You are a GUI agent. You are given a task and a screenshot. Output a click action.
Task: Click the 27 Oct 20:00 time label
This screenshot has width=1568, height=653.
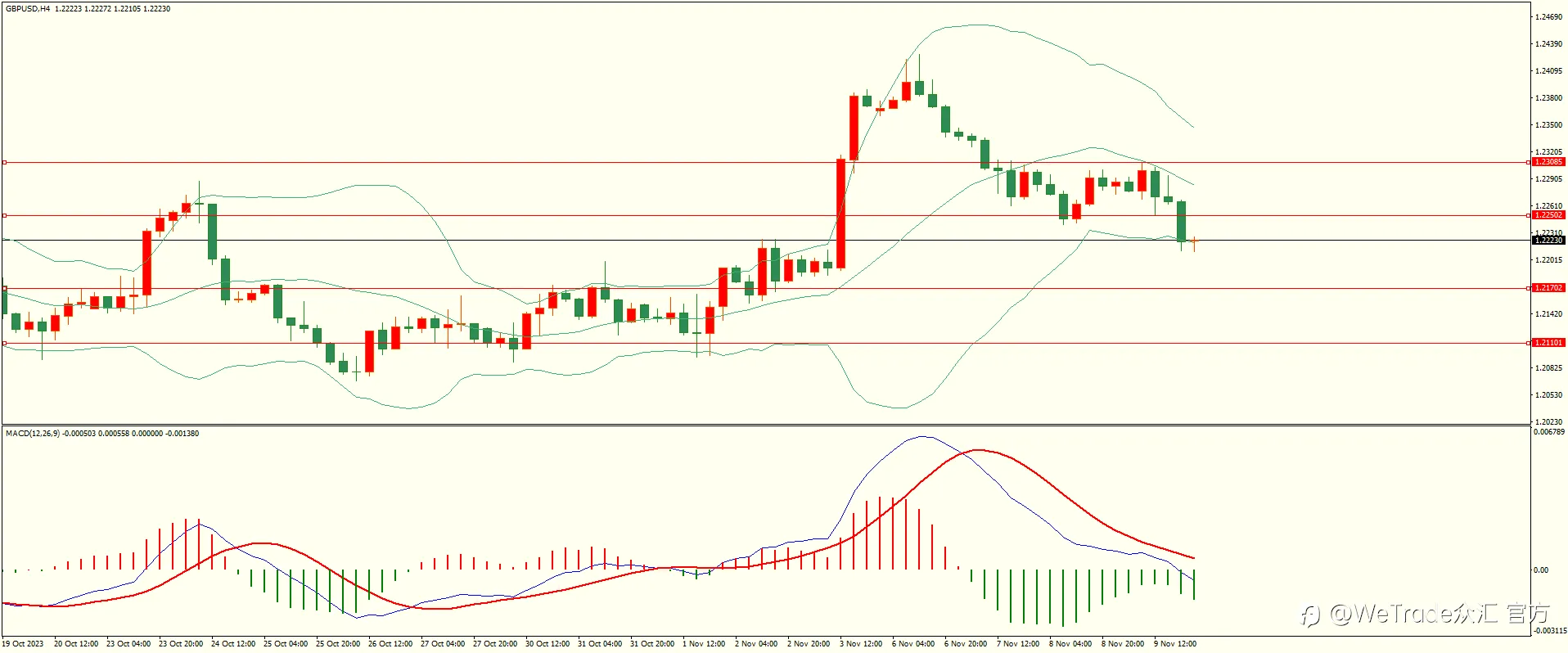[495, 644]
